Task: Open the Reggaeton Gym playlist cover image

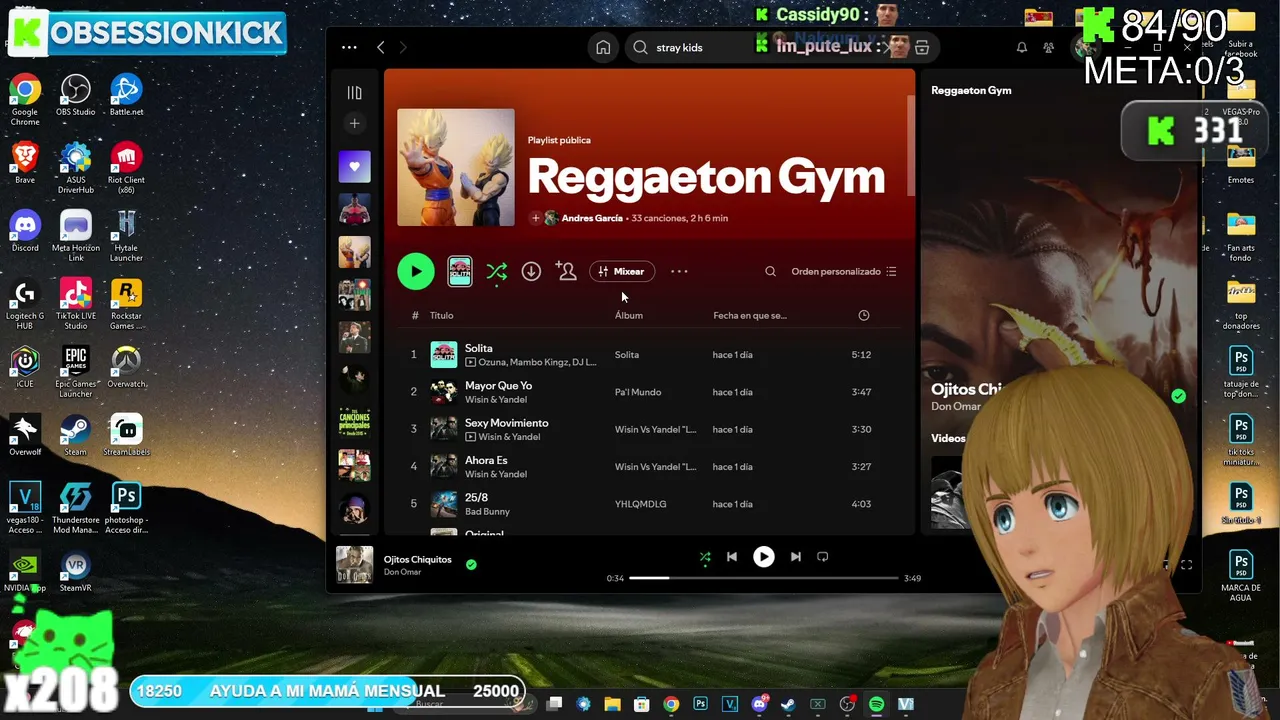Action: pos(456,167)
